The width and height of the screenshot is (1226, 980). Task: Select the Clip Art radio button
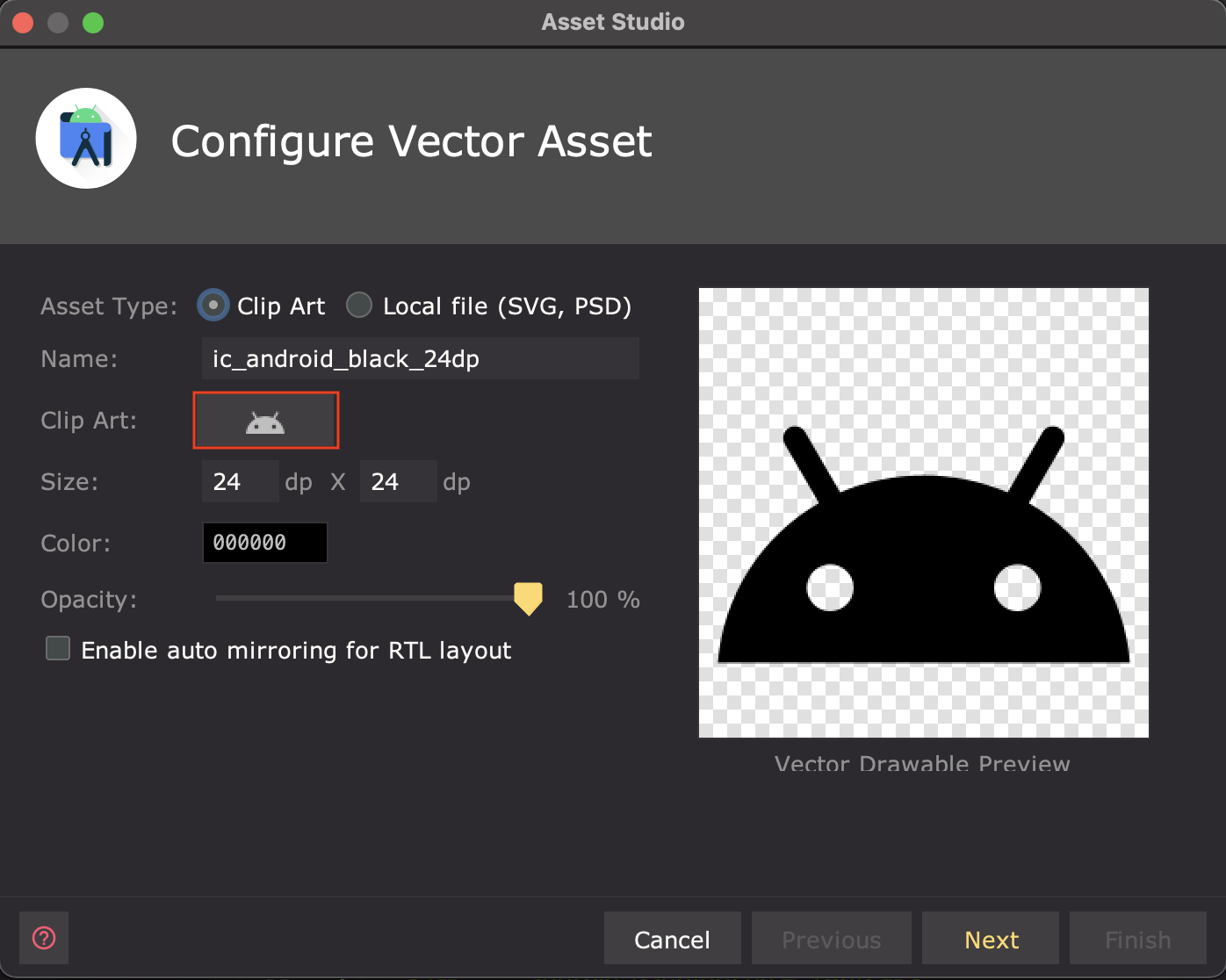[x=213, y=306]
